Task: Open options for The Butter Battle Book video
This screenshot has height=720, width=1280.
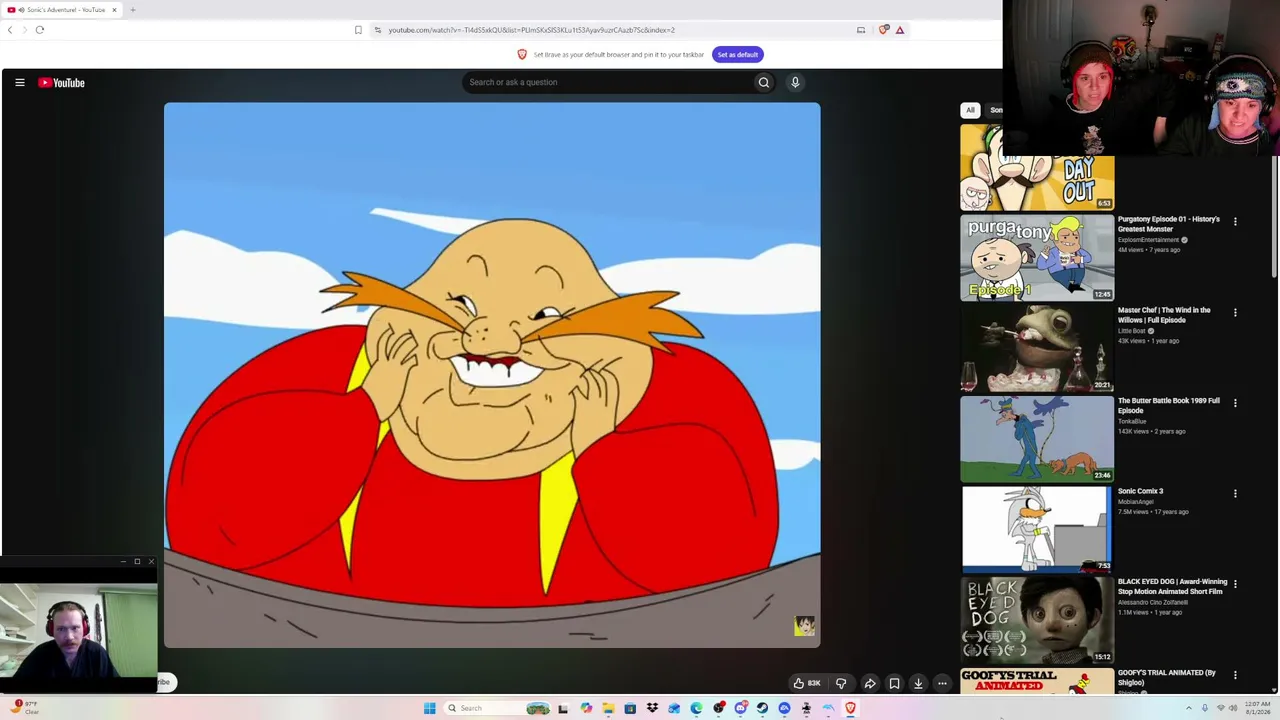Action: tap(1235, 403)
